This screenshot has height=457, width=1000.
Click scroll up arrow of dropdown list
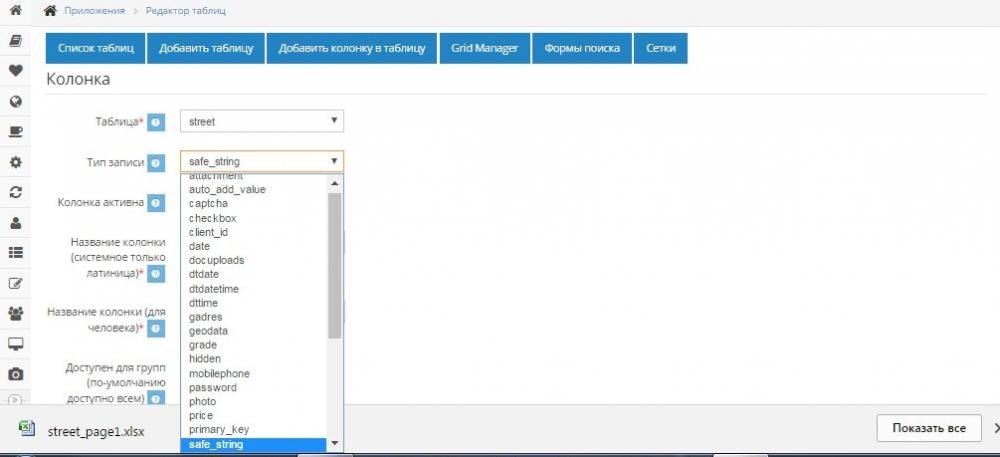click(x=335, y=184)
